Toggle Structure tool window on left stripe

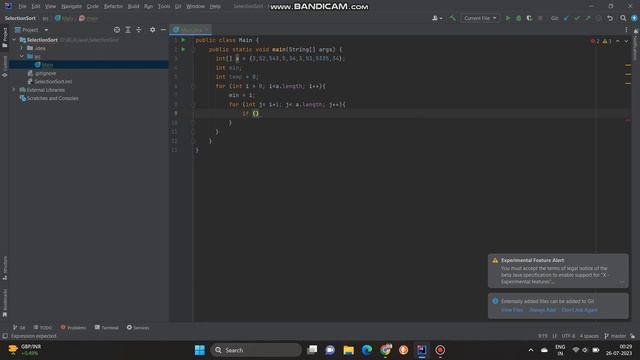tap(5, 268)
